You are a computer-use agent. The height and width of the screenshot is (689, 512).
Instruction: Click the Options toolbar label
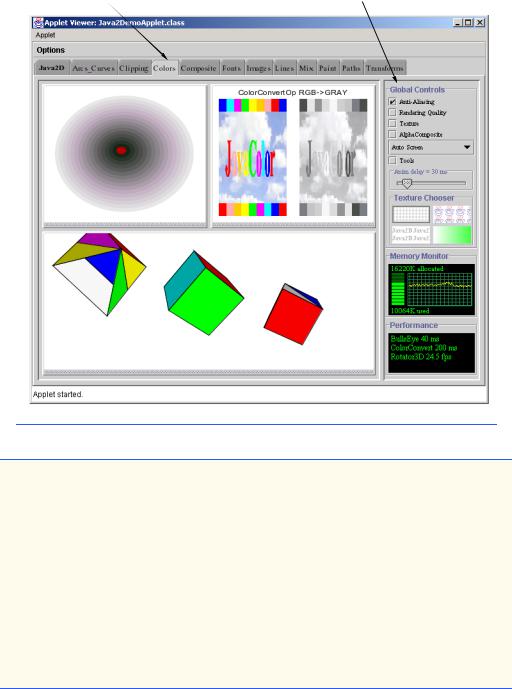coord(51,50)
